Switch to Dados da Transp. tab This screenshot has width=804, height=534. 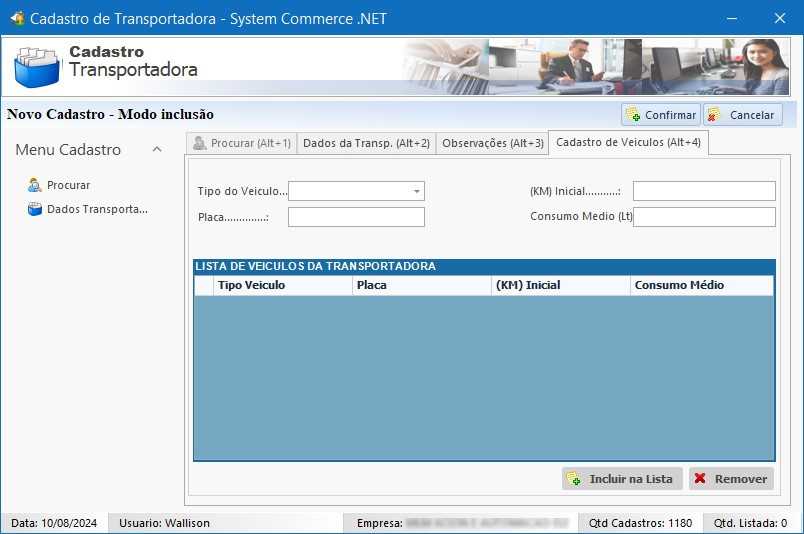pyautogui.click(x=366, y=143)
